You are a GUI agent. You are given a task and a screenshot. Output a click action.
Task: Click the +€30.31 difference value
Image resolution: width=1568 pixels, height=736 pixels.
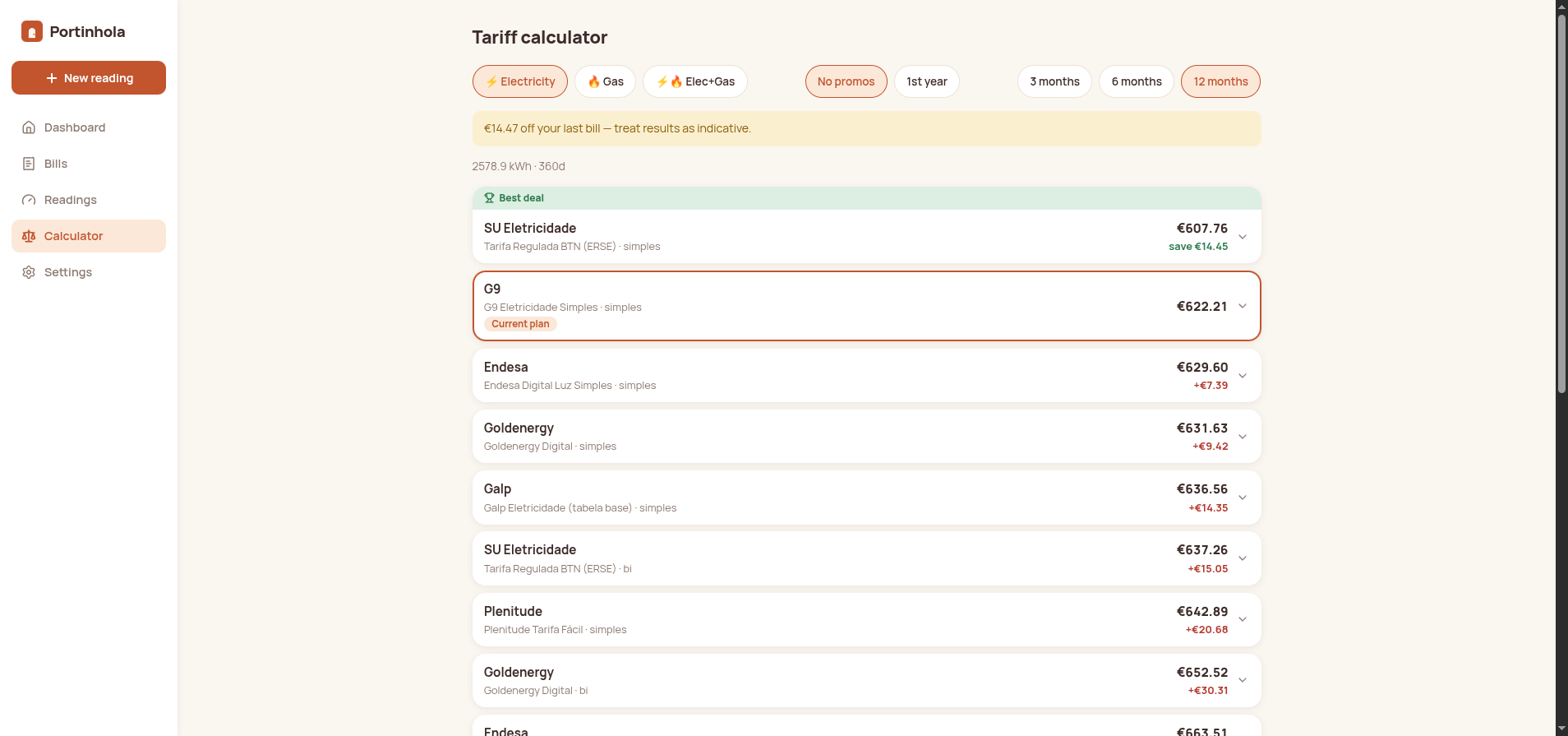(x=1208, y=691)
